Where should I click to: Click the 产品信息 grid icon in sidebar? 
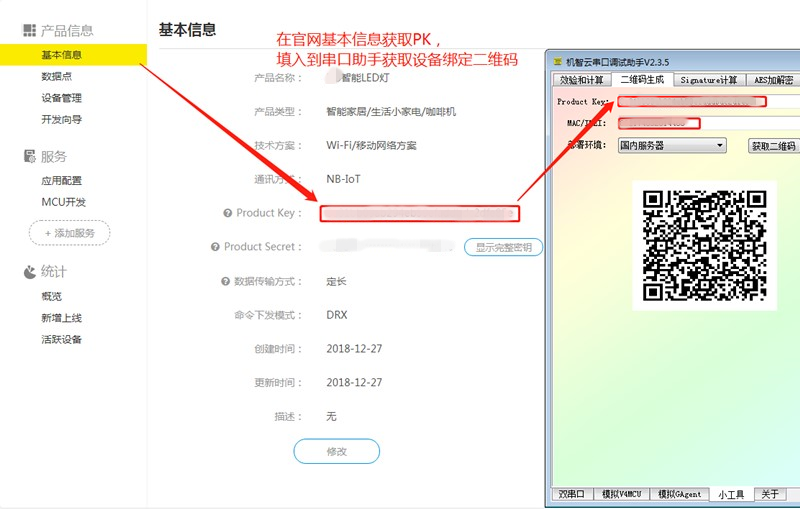(29, 32)
